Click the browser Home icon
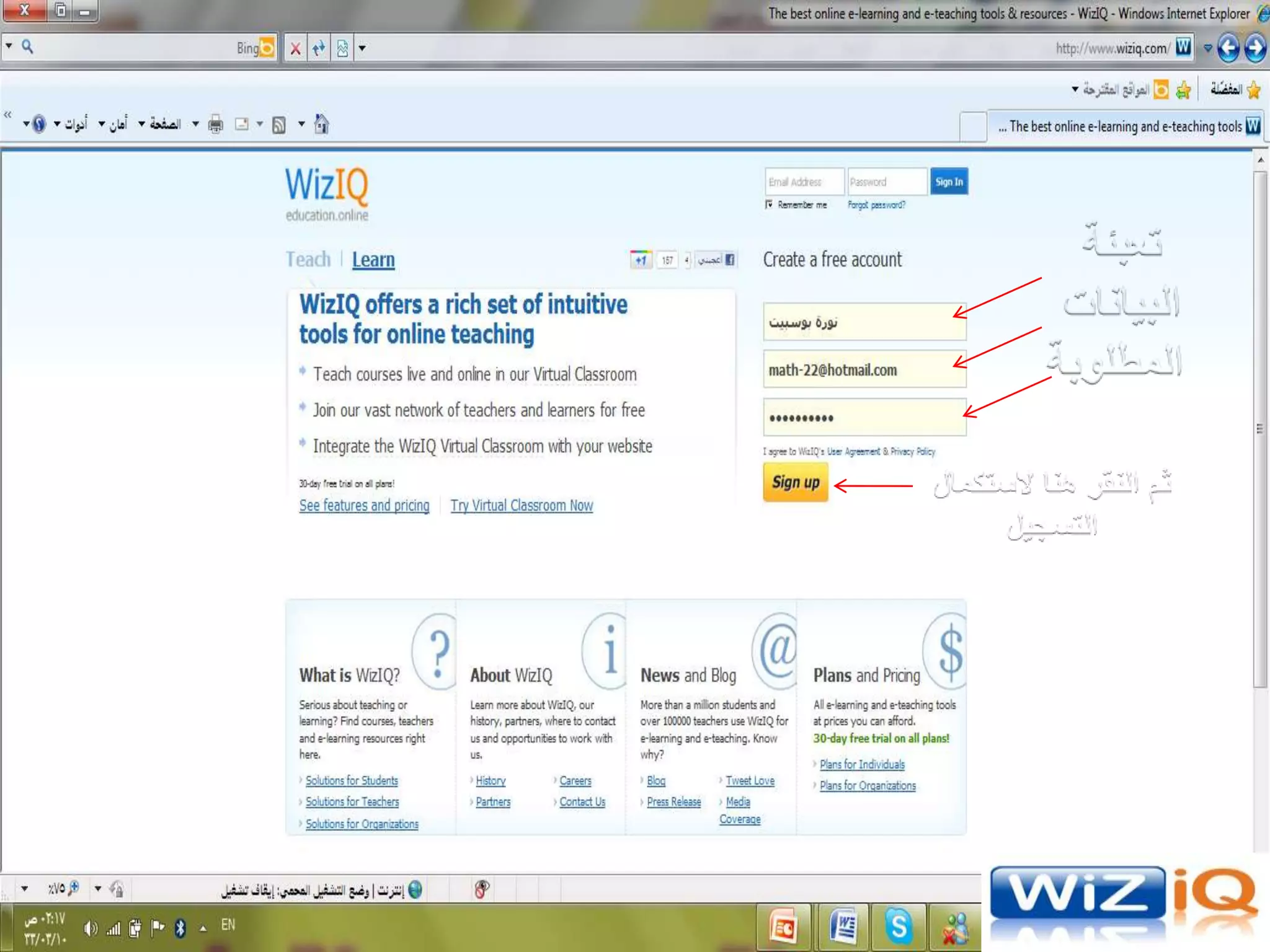The width and height of the screenshot is (1270, 952). point(321,124)
